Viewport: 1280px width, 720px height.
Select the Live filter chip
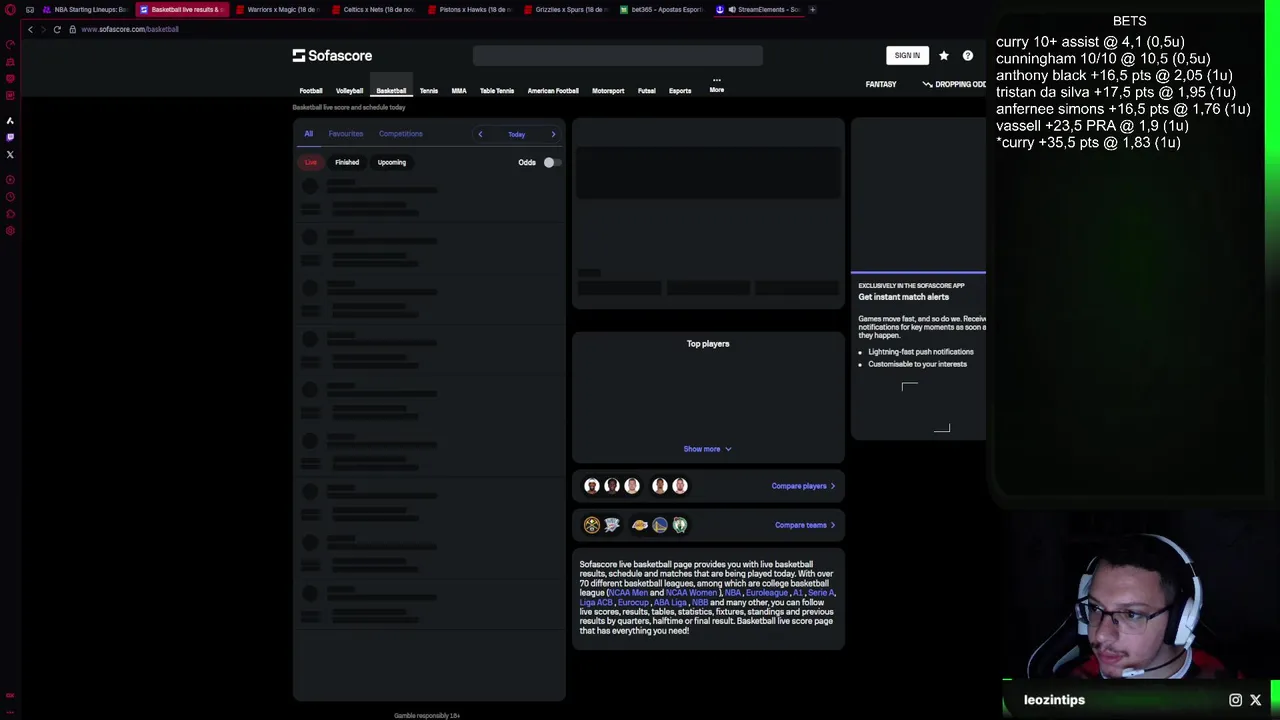point(311,162)
